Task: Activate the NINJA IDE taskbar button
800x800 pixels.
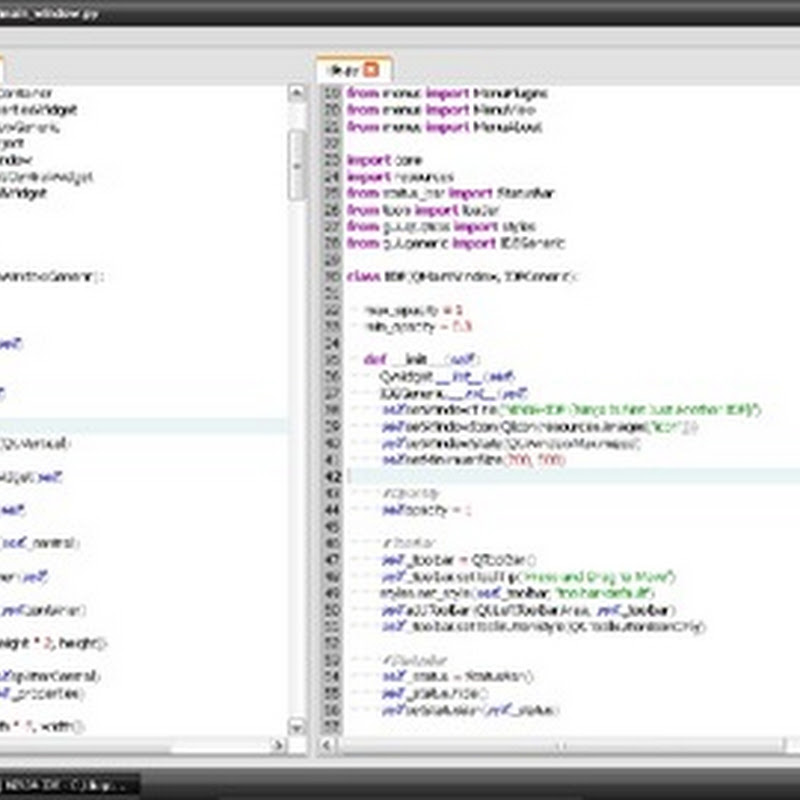Action: point(70,783)
